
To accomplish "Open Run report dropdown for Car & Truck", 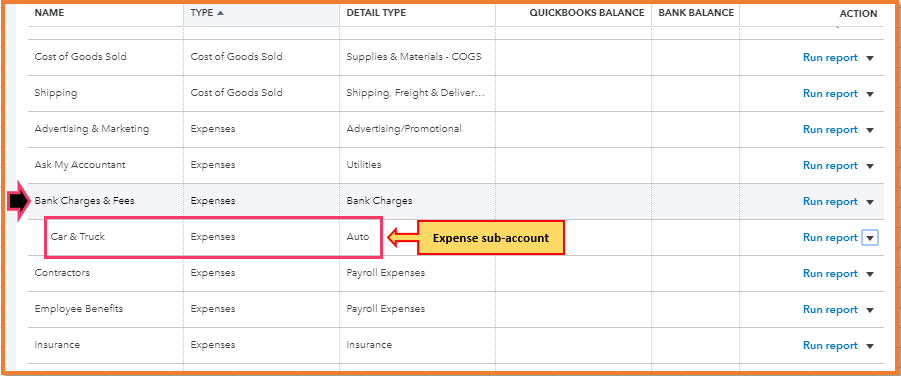I will tap(870, 237).
